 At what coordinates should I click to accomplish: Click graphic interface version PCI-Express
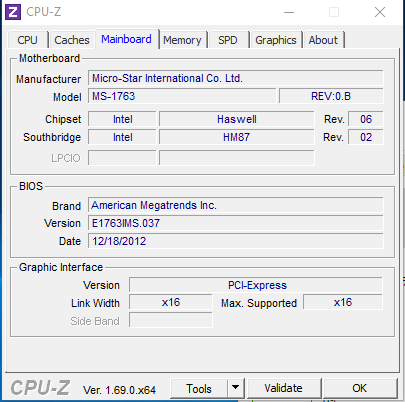pyautogui.click(x=256, y=285)
